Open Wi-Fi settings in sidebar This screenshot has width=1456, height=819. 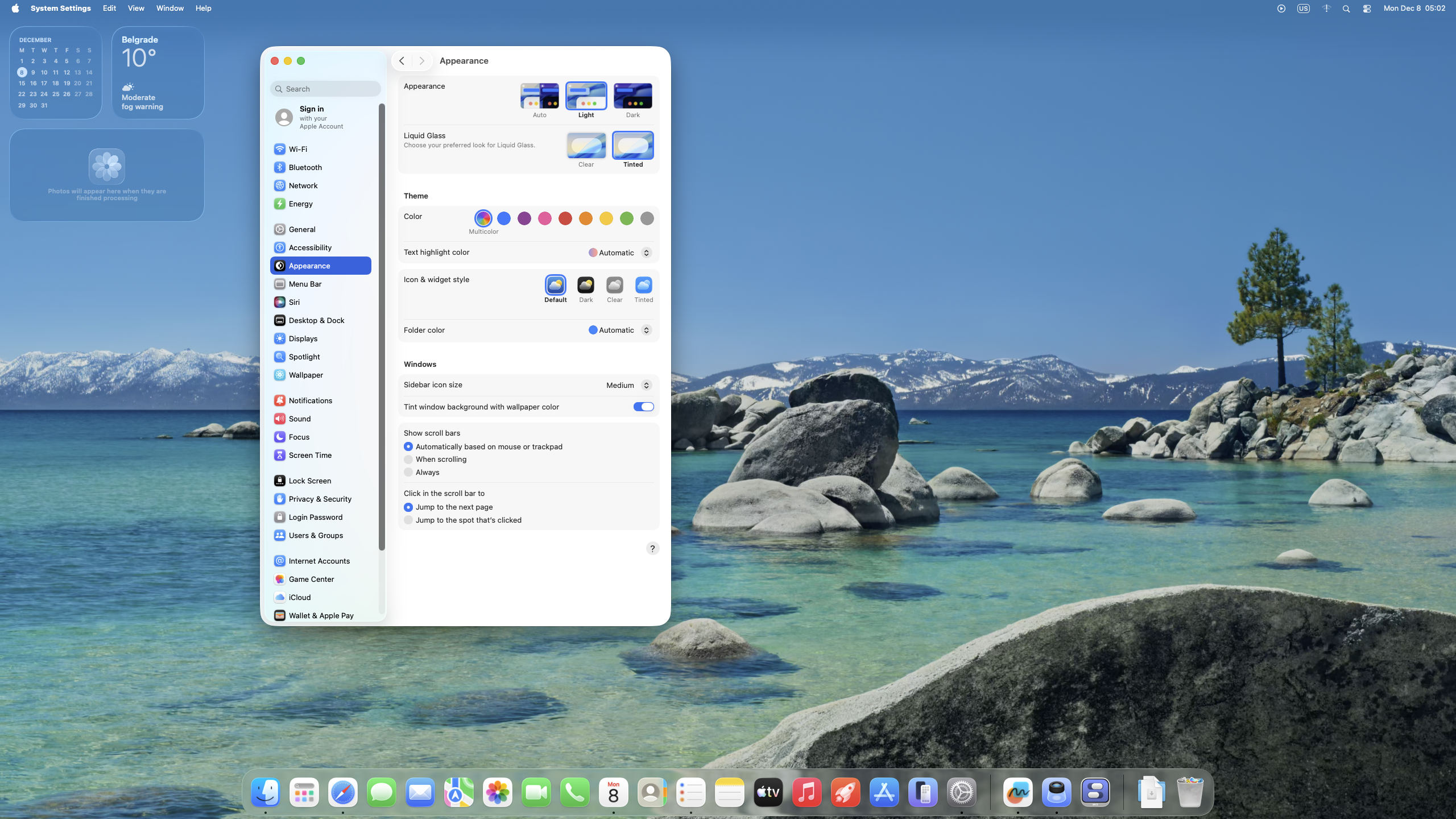tap(297, 149)
